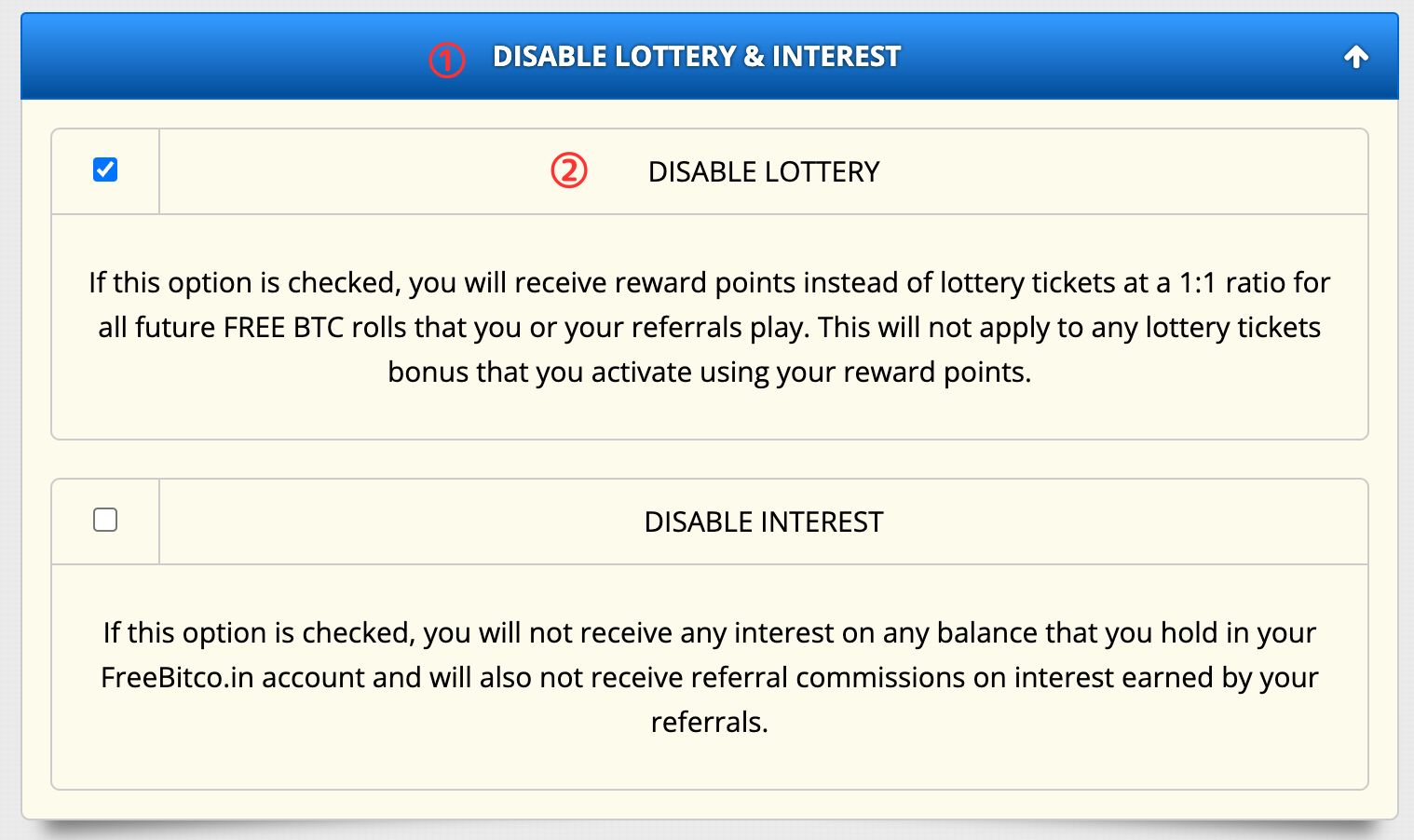The width and height of the screenshot is (1414, 840).
Task: Check the Disable Interest checkbox
Action: [105, 520]
